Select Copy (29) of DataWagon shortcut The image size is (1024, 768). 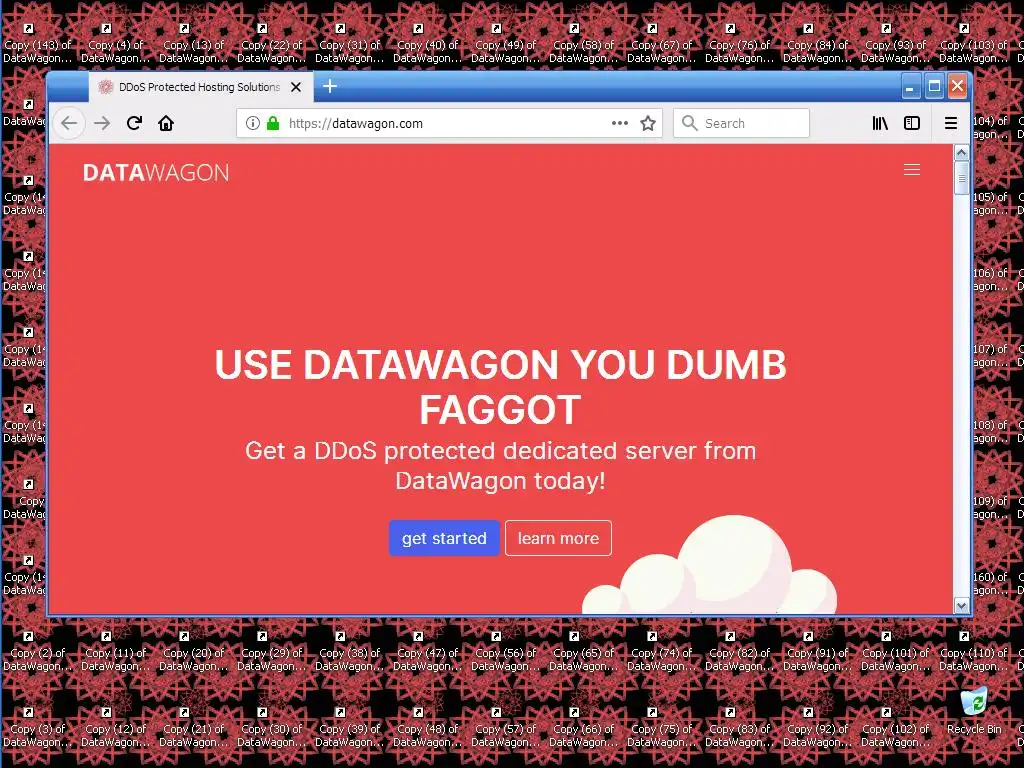tap(272, 652)
